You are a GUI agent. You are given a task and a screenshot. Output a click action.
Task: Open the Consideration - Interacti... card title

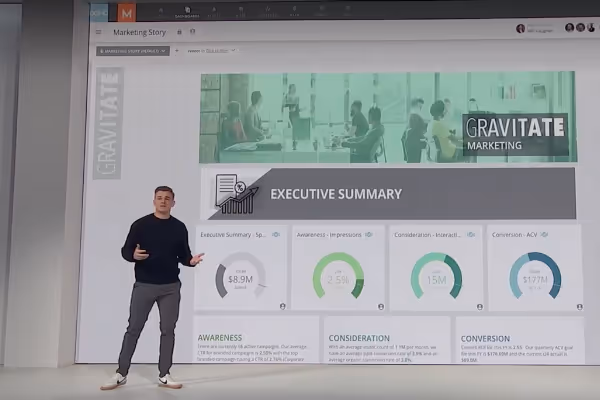coord(427,235)
